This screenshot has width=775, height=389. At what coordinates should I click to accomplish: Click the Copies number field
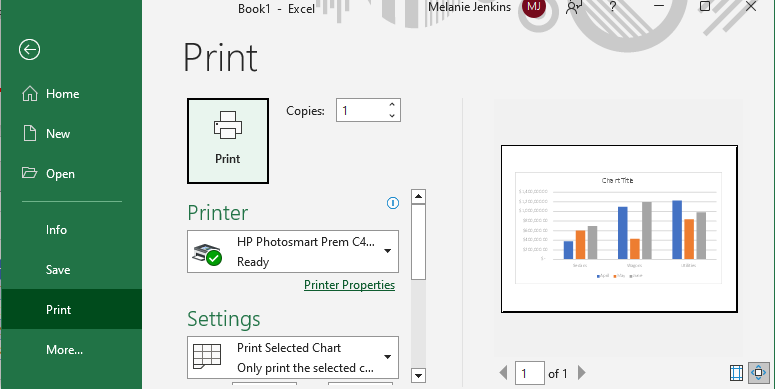point(362,110)
